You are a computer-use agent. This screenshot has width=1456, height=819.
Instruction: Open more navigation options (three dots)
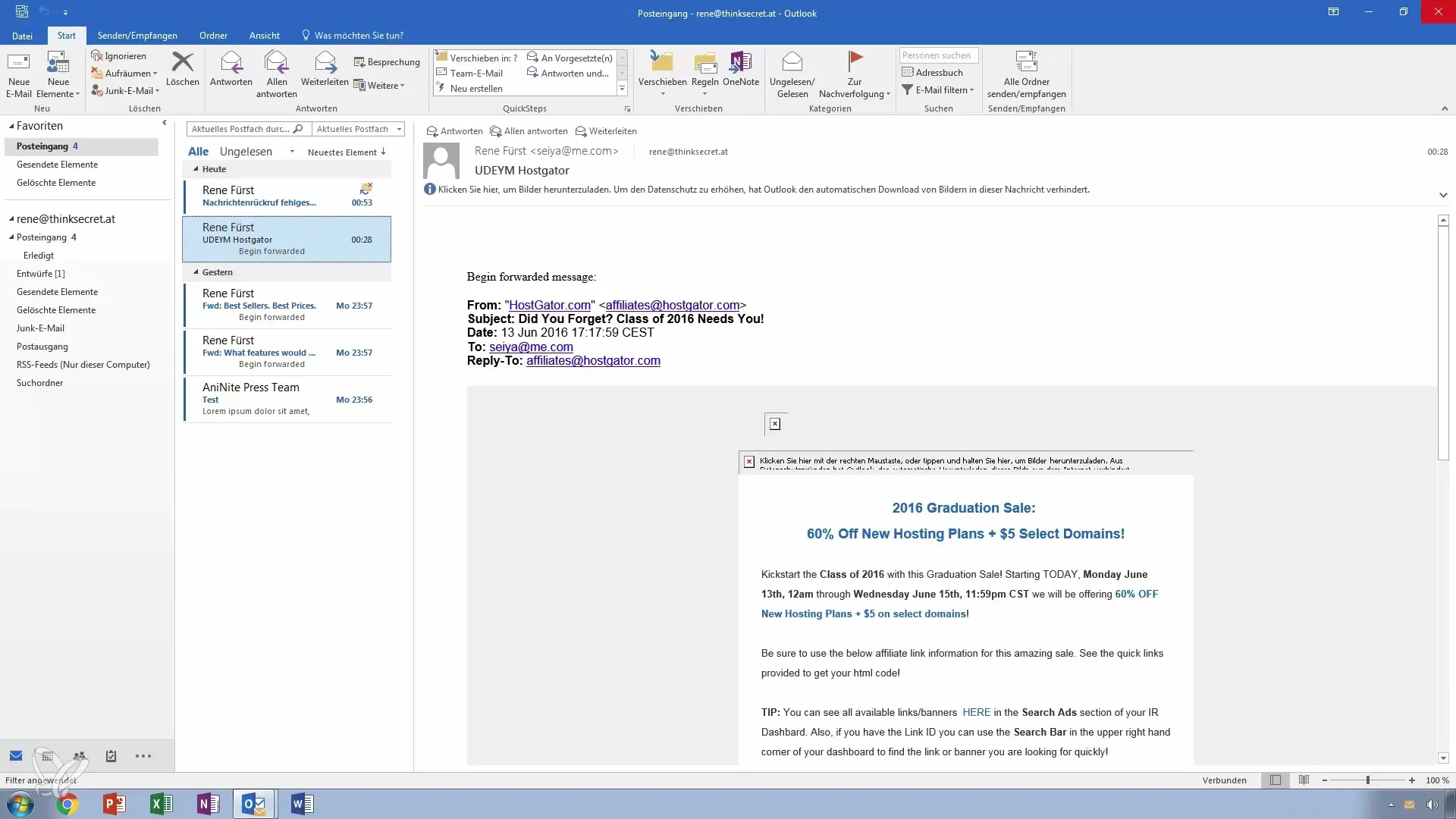tap(143, 756)
